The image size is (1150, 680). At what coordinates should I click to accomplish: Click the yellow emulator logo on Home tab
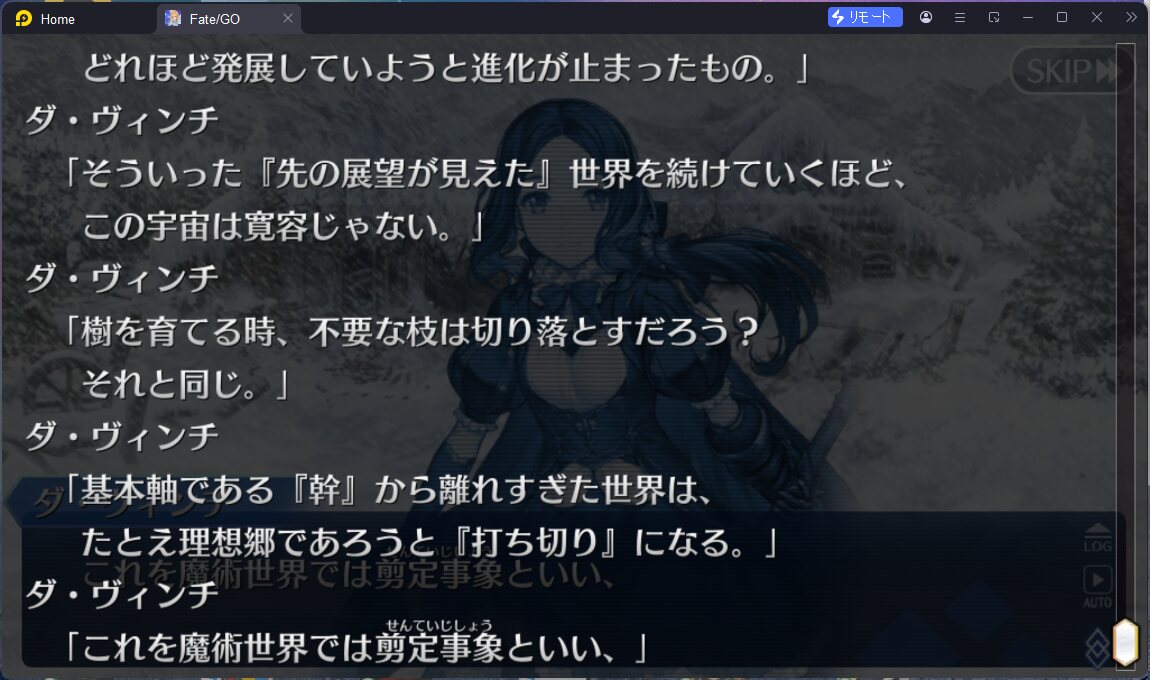[x=23, y=18]
